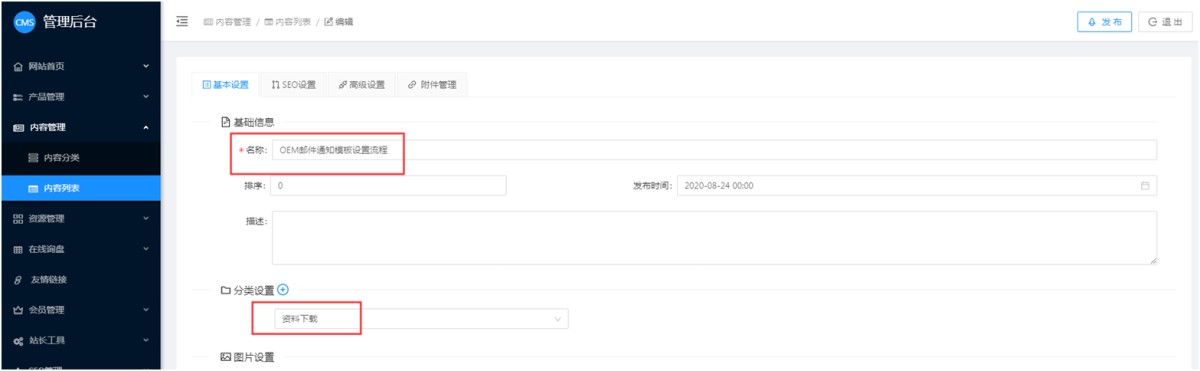Click the 友情链接 link icon
Viewport: 1200px width, 371px height.
pyautogui.click(x=17, y=279)
